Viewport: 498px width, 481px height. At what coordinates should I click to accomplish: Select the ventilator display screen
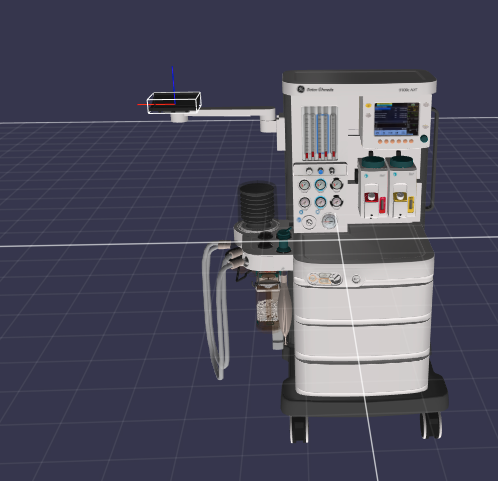(x=396, y=119)
